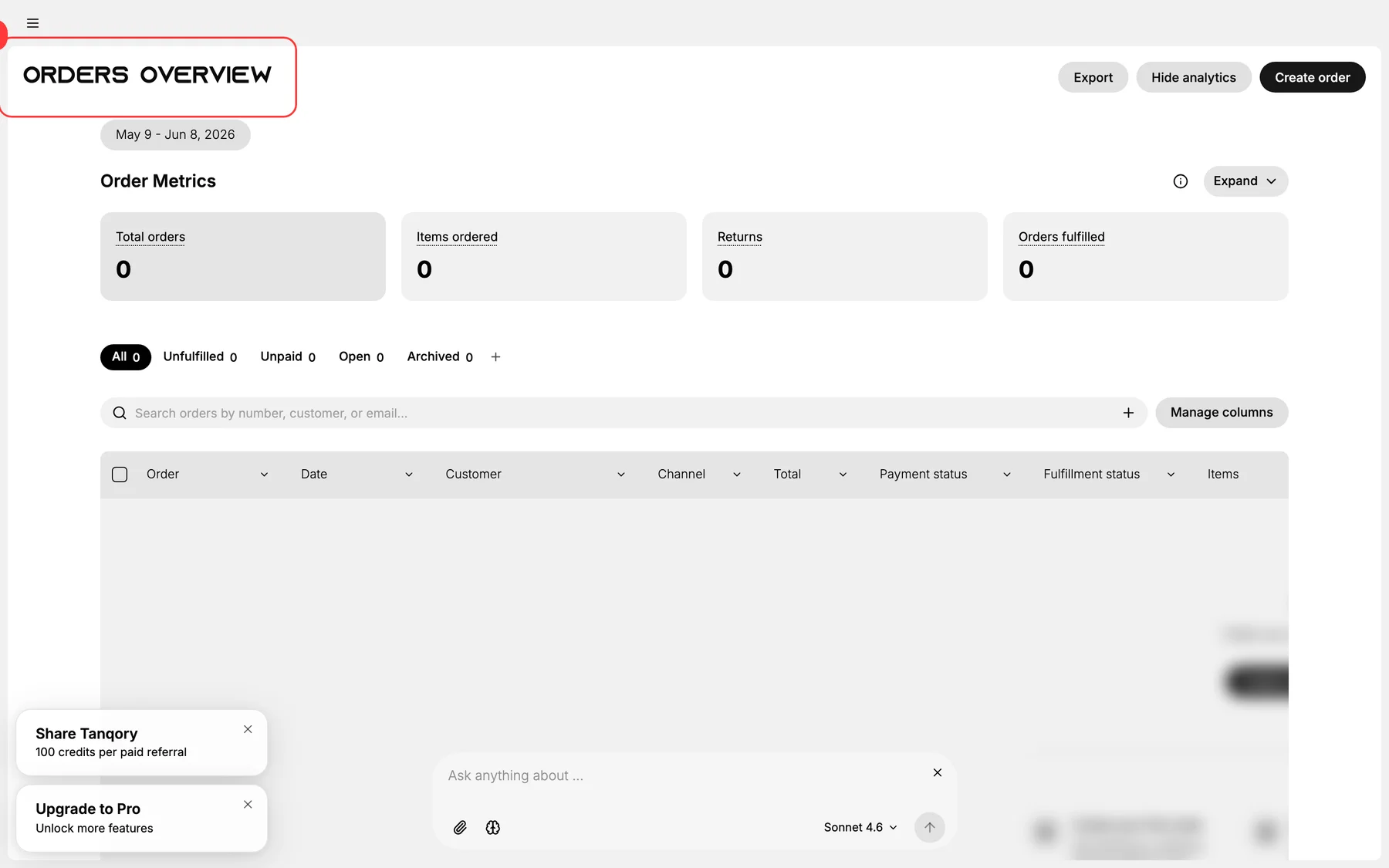Dismiss the Upgrade to Pro card
Image resolution: width=1389 pixels, height=868 pixels.
coord(248,804)
